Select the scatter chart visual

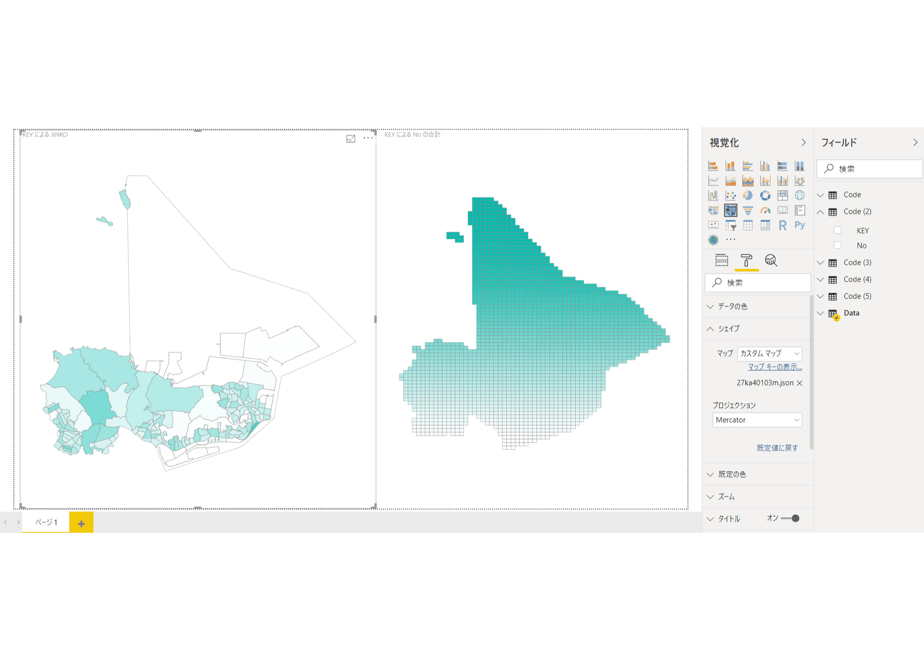(730, 195)
